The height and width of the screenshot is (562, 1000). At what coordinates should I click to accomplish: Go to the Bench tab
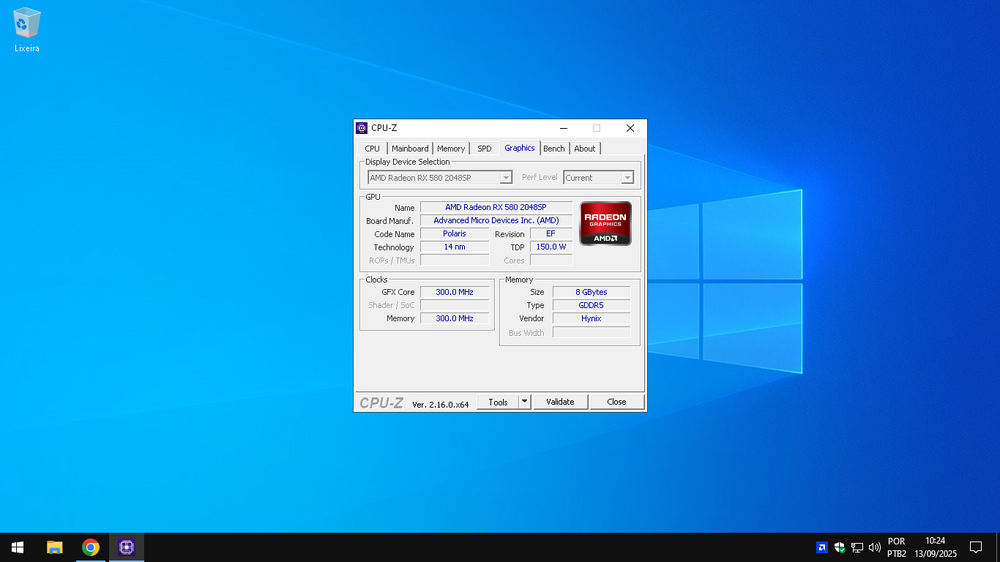click(x=554, y=149)
